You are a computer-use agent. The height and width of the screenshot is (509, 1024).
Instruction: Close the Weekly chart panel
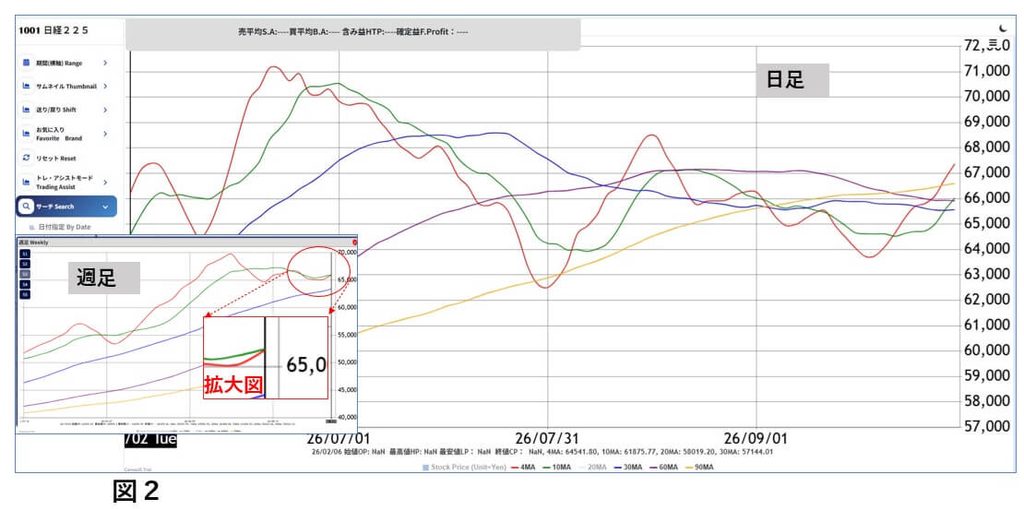355,242
